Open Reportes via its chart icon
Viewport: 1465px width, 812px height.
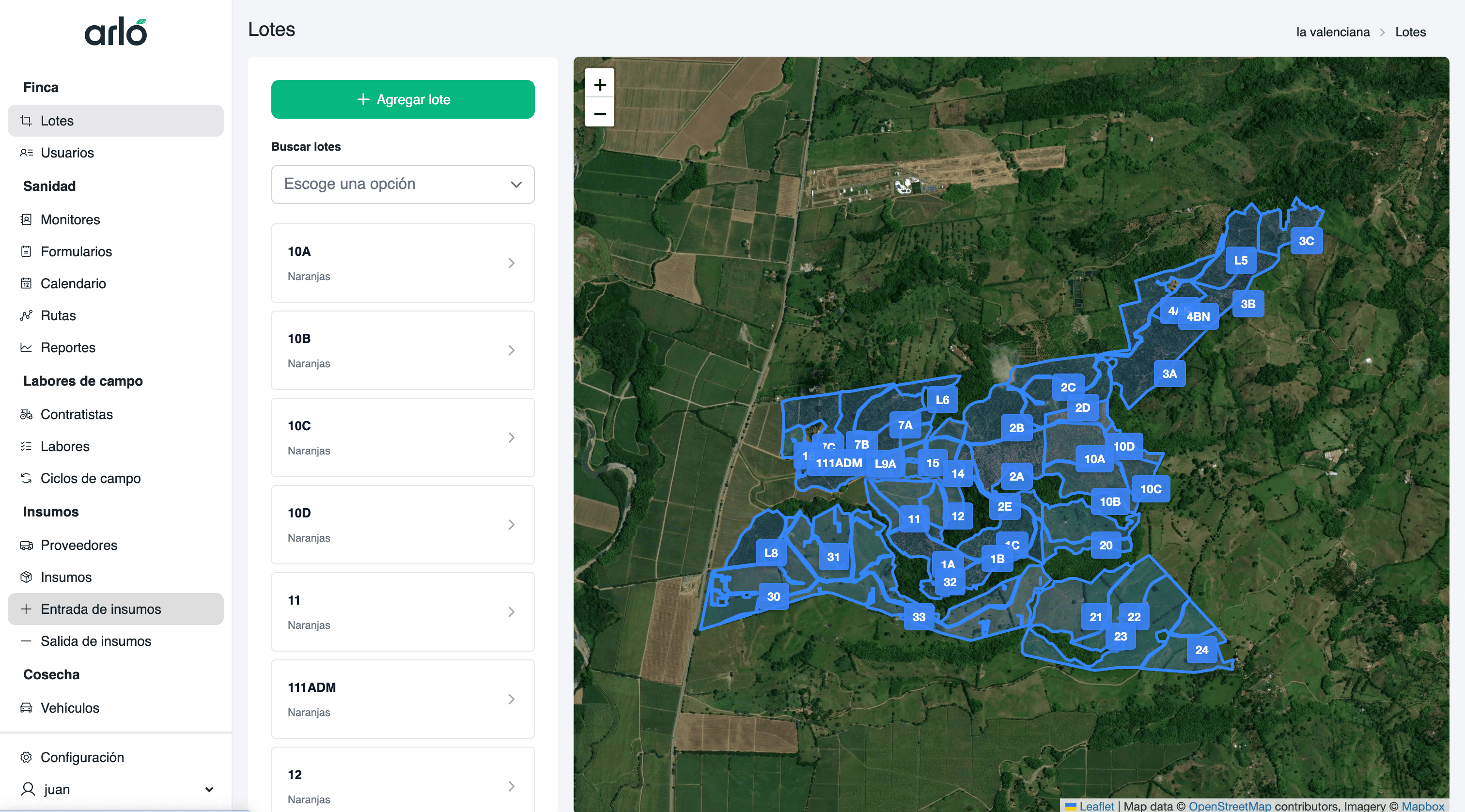(x=26, y=347)
